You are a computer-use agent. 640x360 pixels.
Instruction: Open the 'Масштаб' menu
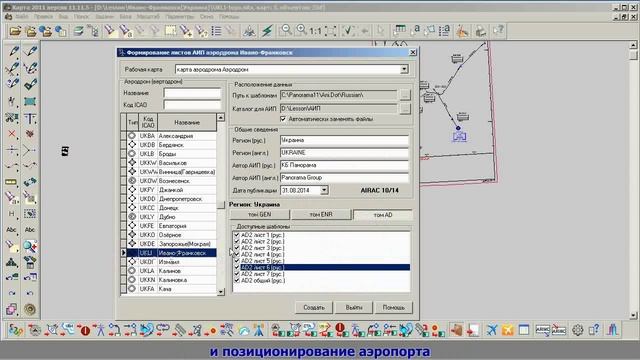pos(148,17)
